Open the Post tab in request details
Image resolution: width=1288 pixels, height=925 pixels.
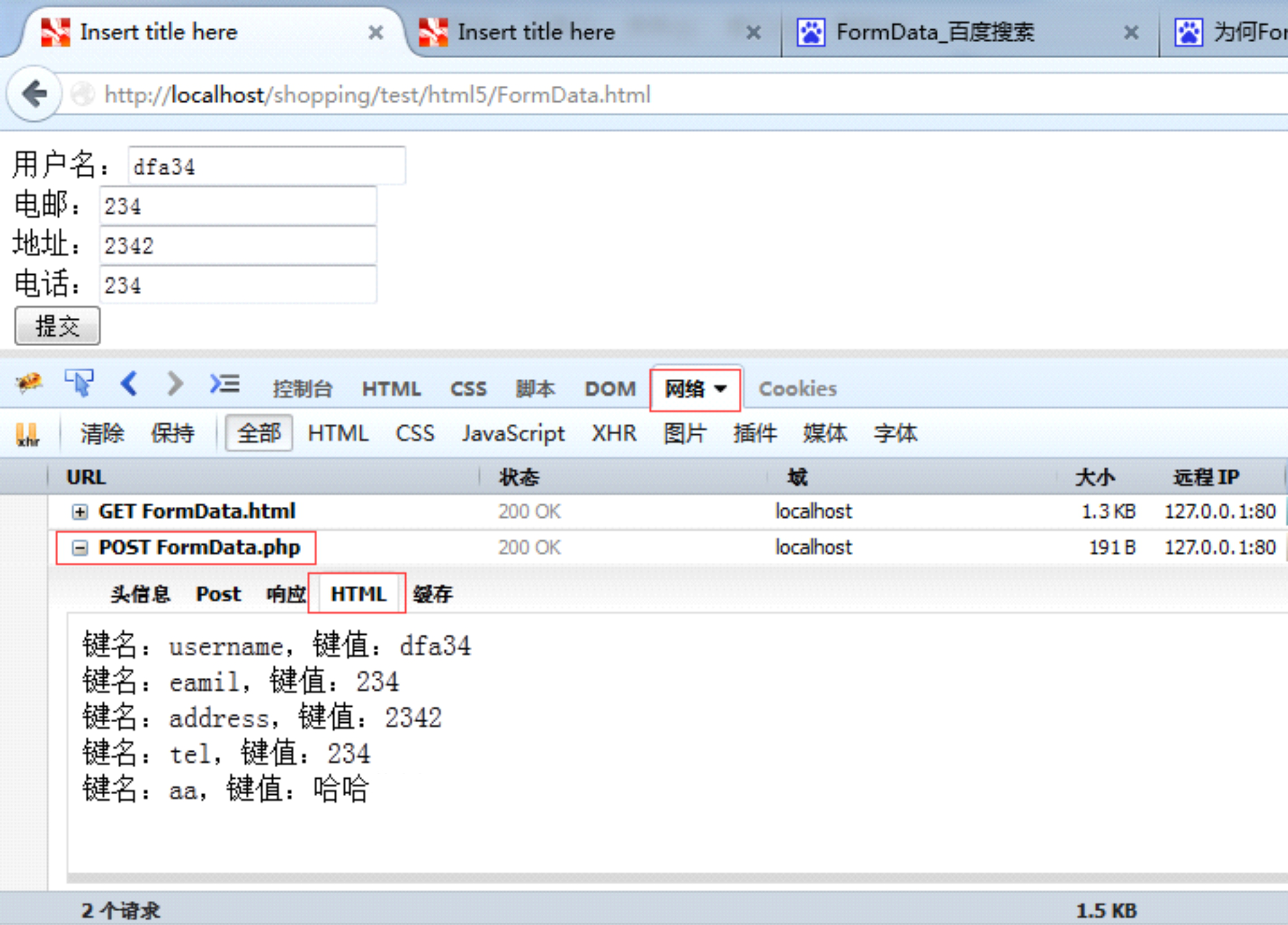218,594
